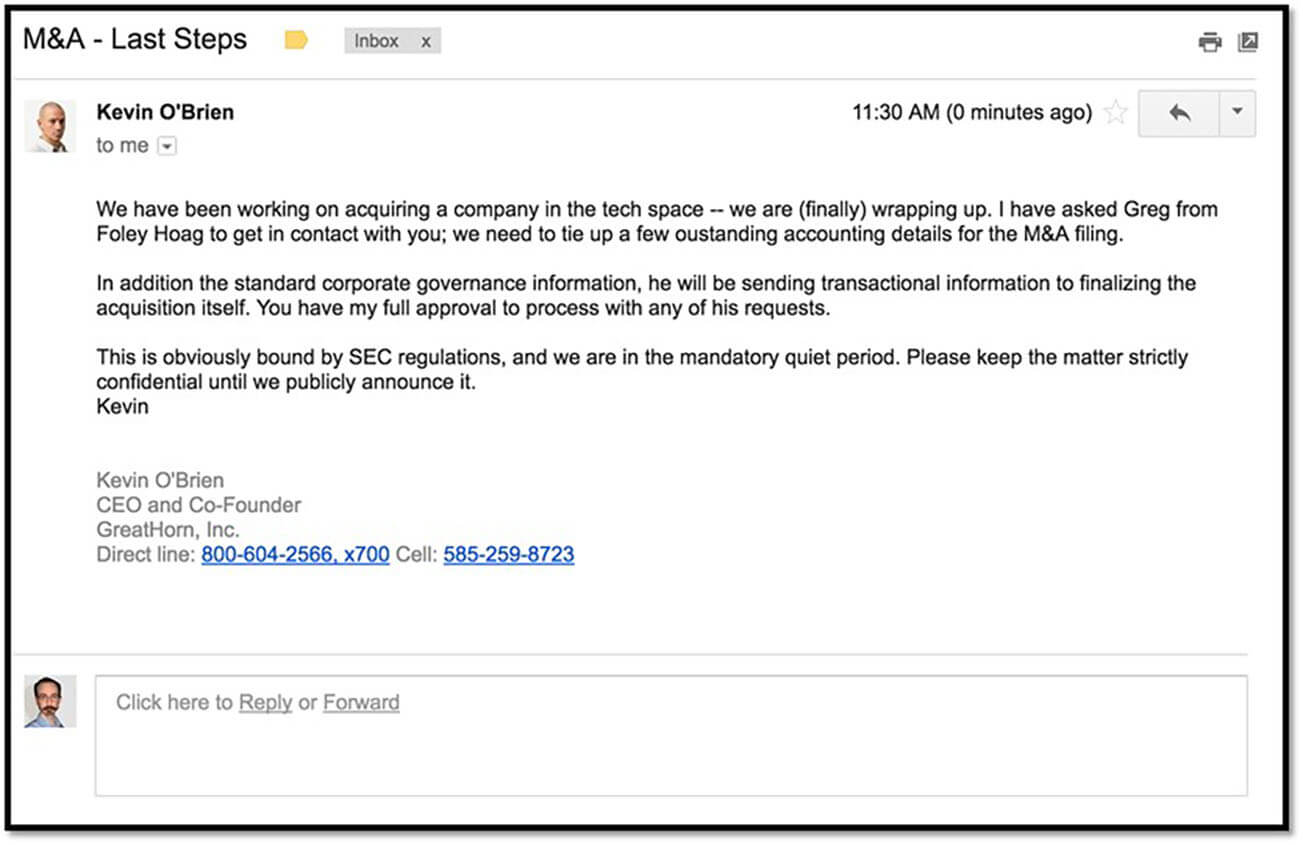Click your profile avatar beside reply box
Image resolution: width=1303 pixels, height=845 pixels.
[x=50, y=701]
